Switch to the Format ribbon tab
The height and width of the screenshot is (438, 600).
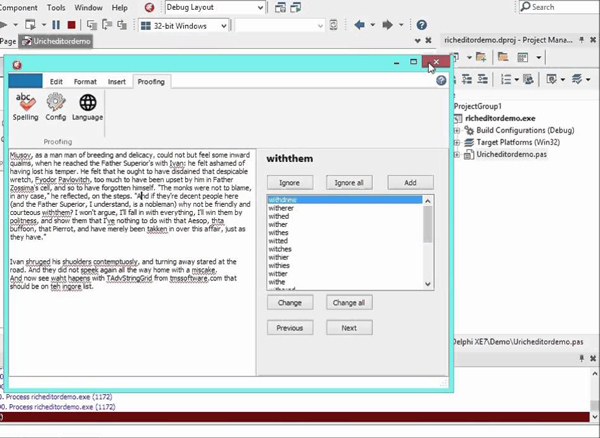[x=85, y=81]
